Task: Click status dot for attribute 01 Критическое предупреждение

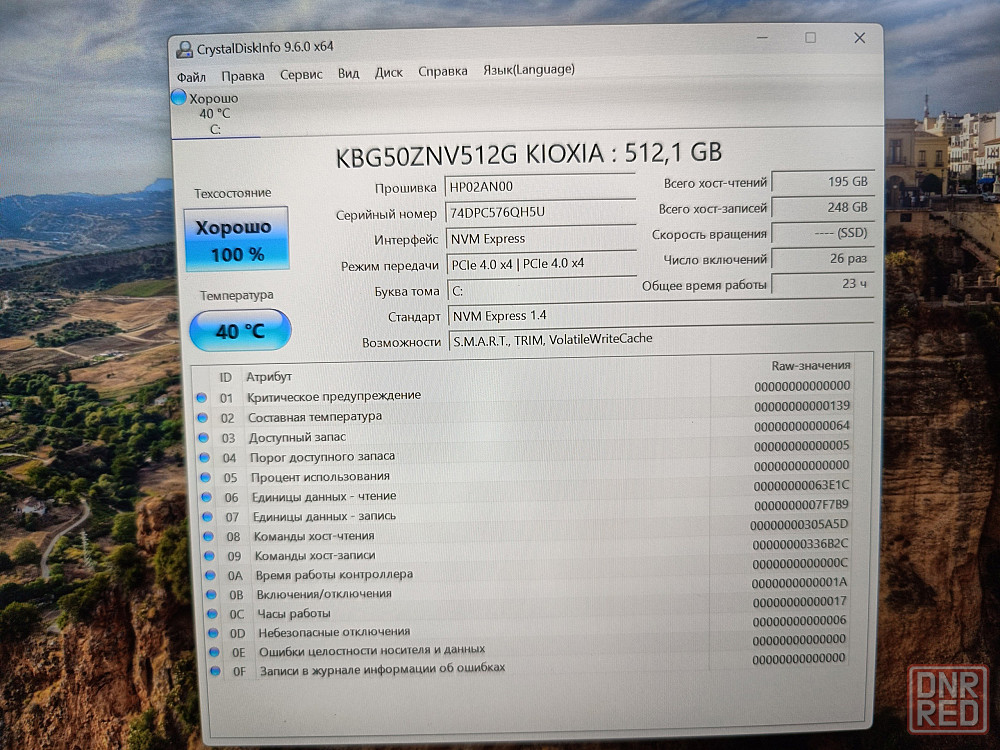Action: [202, 397]
